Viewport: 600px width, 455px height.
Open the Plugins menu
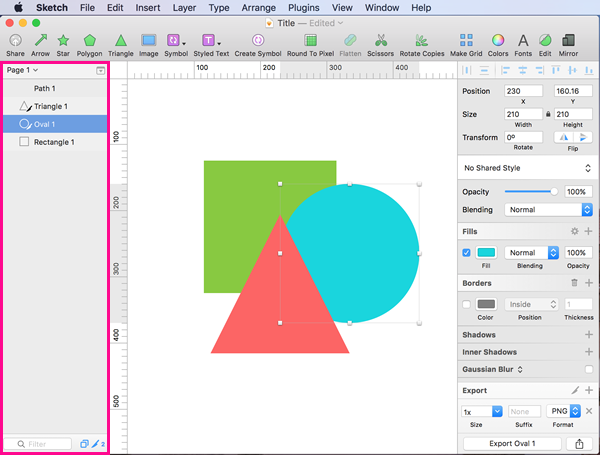[303, 8]
